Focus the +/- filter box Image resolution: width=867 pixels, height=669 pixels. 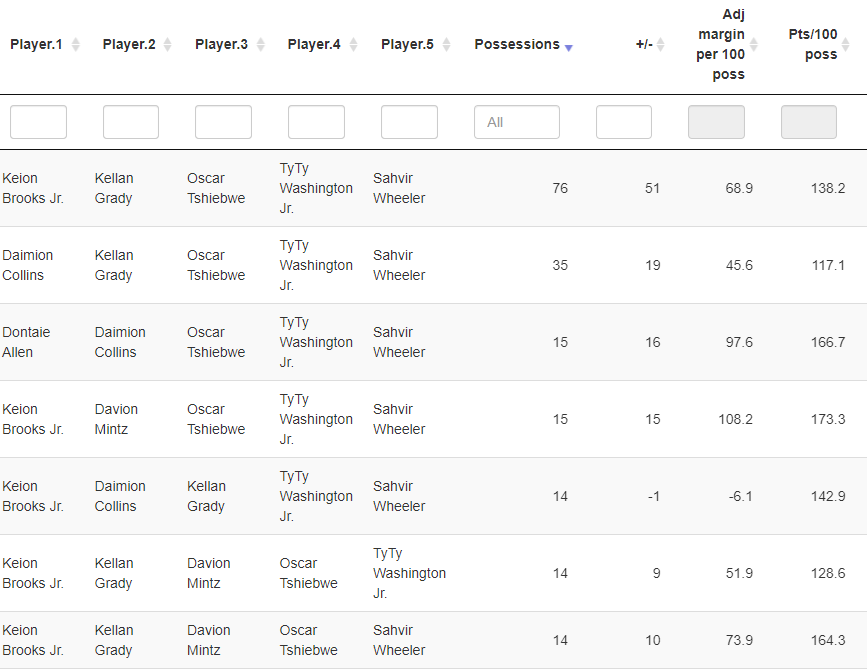[624, 122]
